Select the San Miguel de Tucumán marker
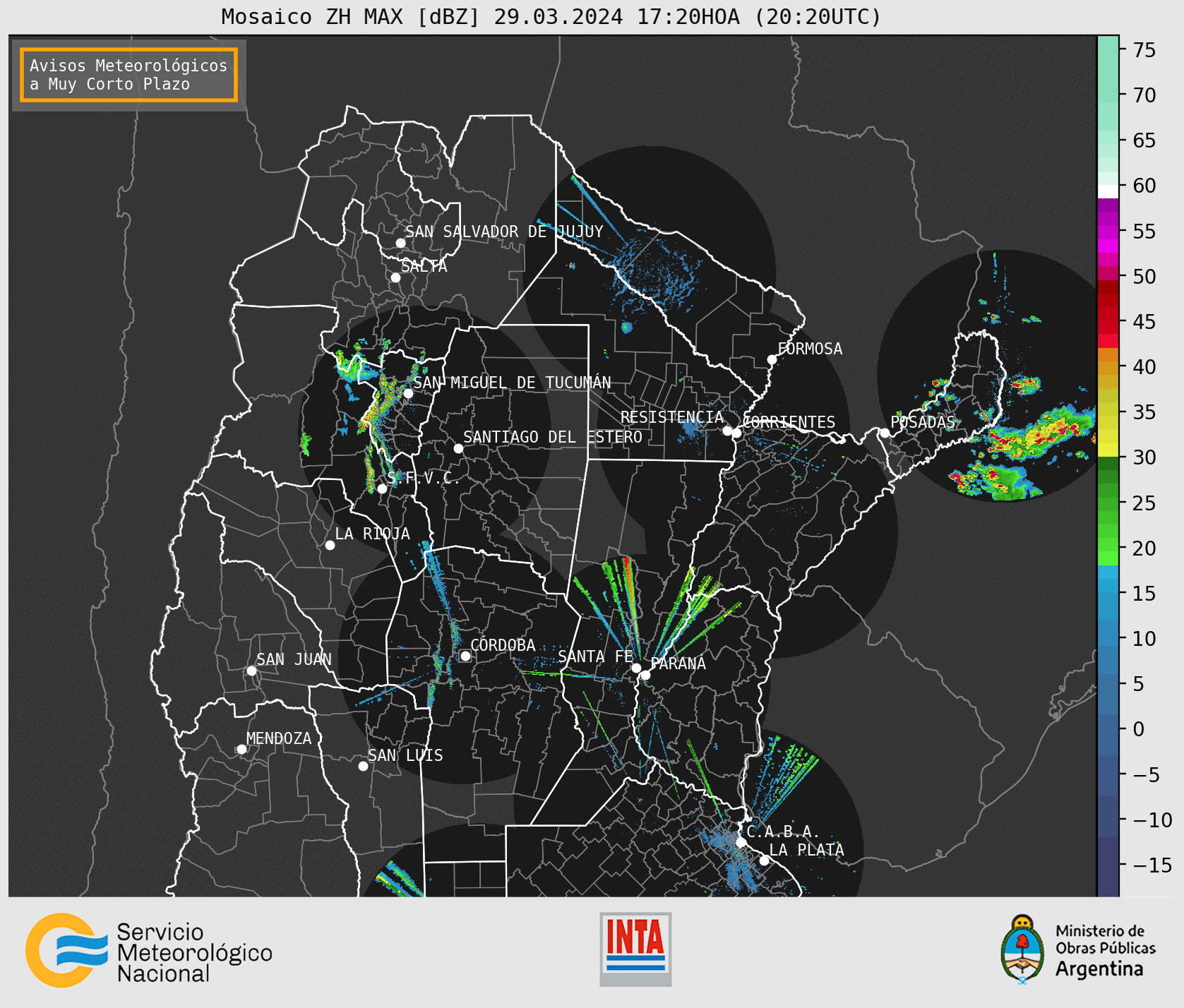The height and width of the screenshot is (1008, 1184). [x=408, y=393]
